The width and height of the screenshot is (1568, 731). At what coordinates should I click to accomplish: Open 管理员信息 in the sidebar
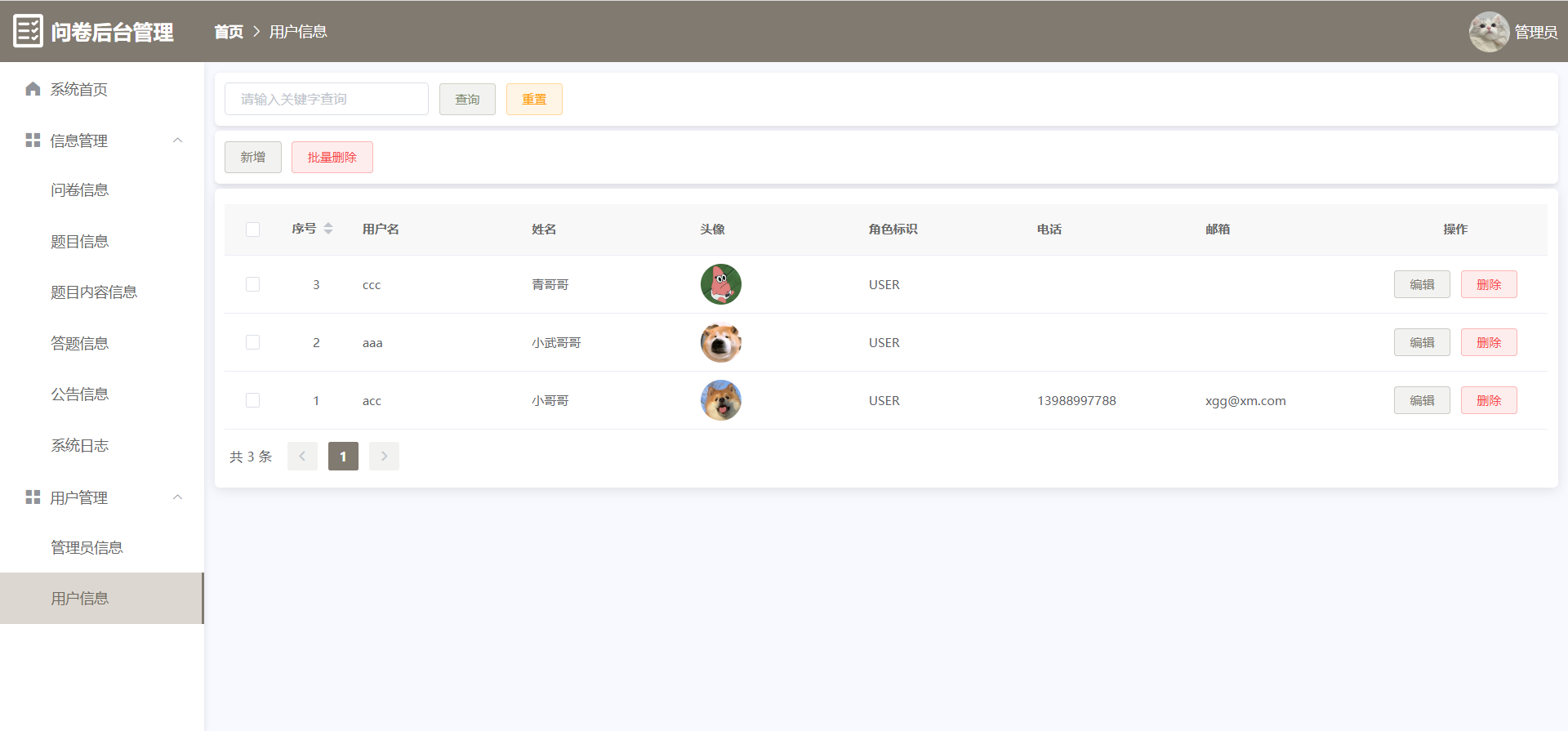tap(102, 548)
